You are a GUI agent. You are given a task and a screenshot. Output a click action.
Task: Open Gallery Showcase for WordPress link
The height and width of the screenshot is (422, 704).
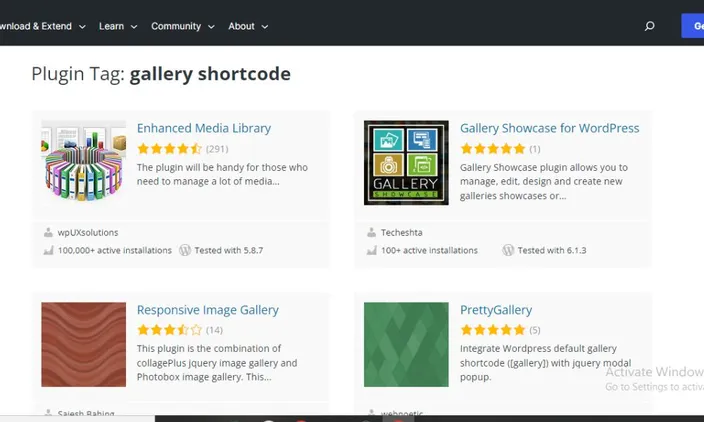pyautogui.click(x=550, y=128)
